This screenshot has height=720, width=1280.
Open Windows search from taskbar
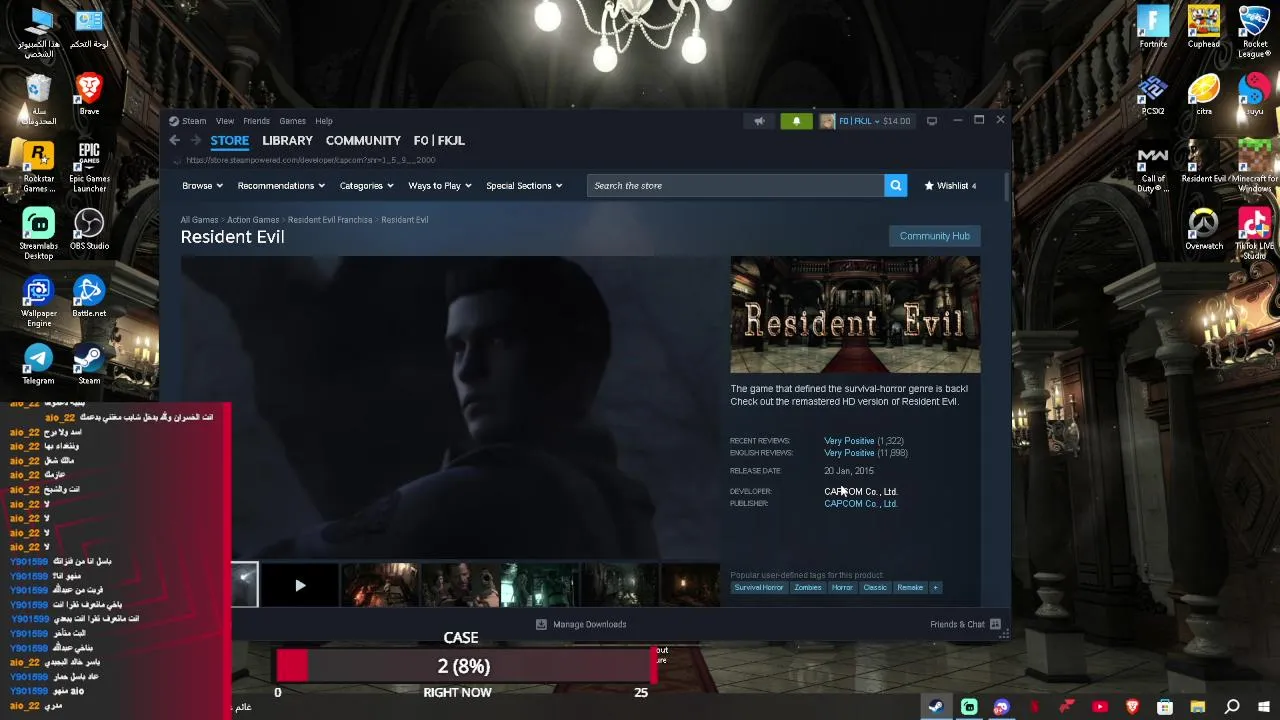pos(1232,707)
